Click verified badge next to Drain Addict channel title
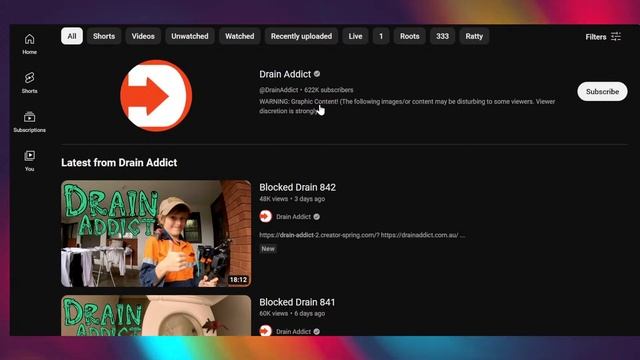The width and height of the screenshot is (640, 360). (317, 74)
